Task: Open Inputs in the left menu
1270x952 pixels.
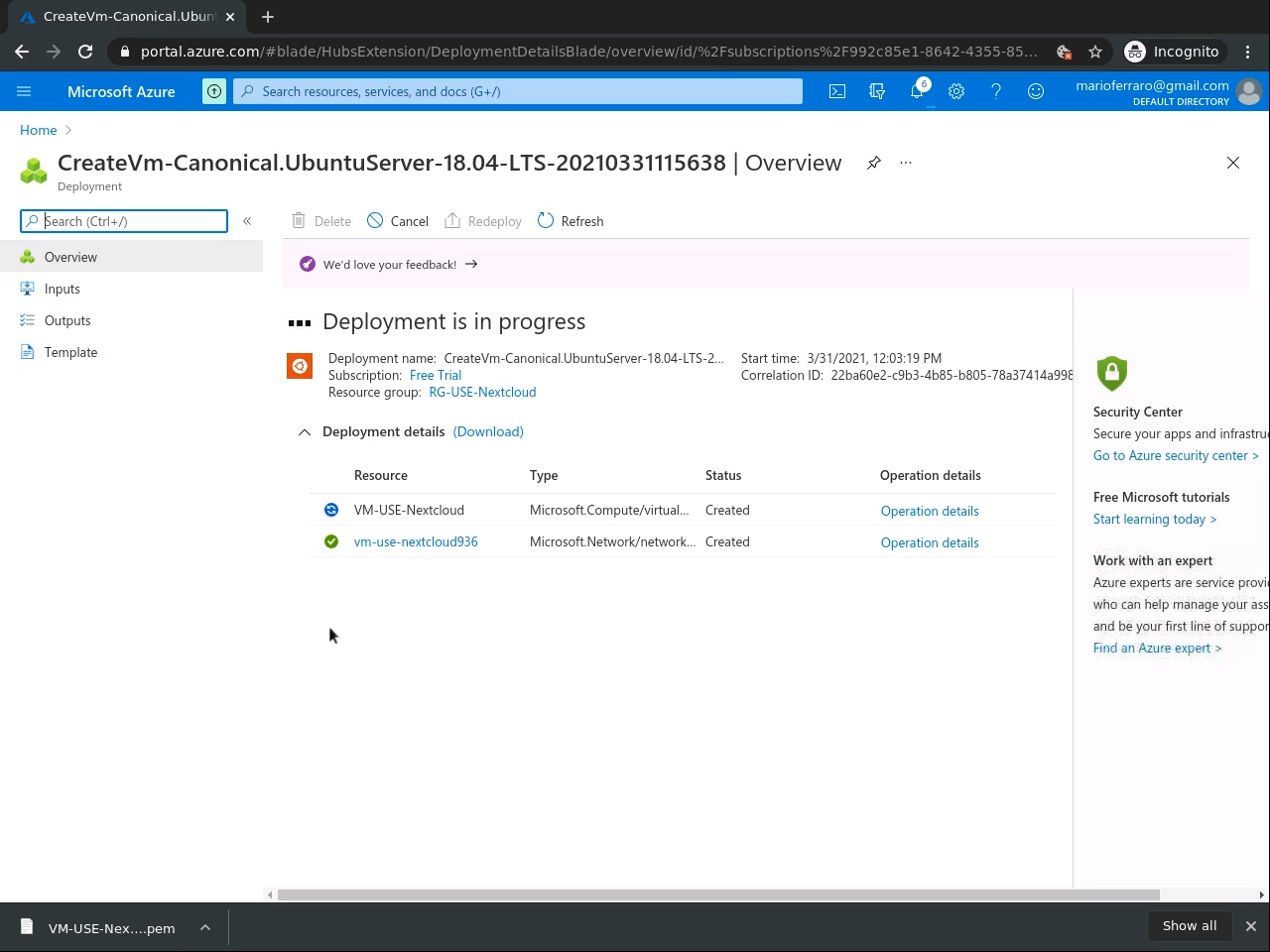Action: (131, 289)
